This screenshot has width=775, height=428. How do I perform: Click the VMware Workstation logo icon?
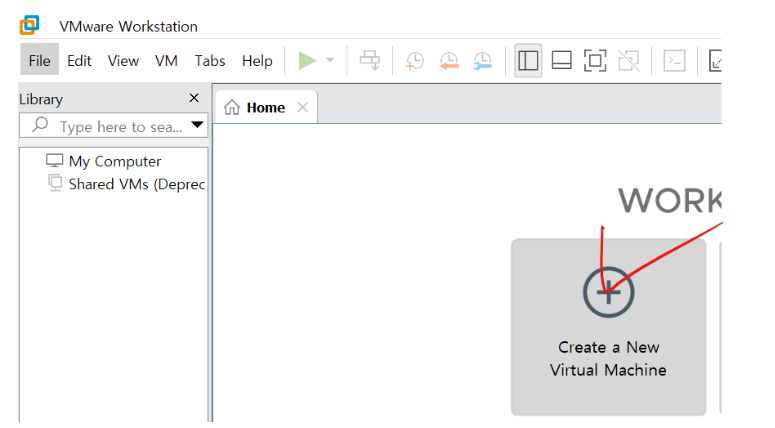(29, 25)
